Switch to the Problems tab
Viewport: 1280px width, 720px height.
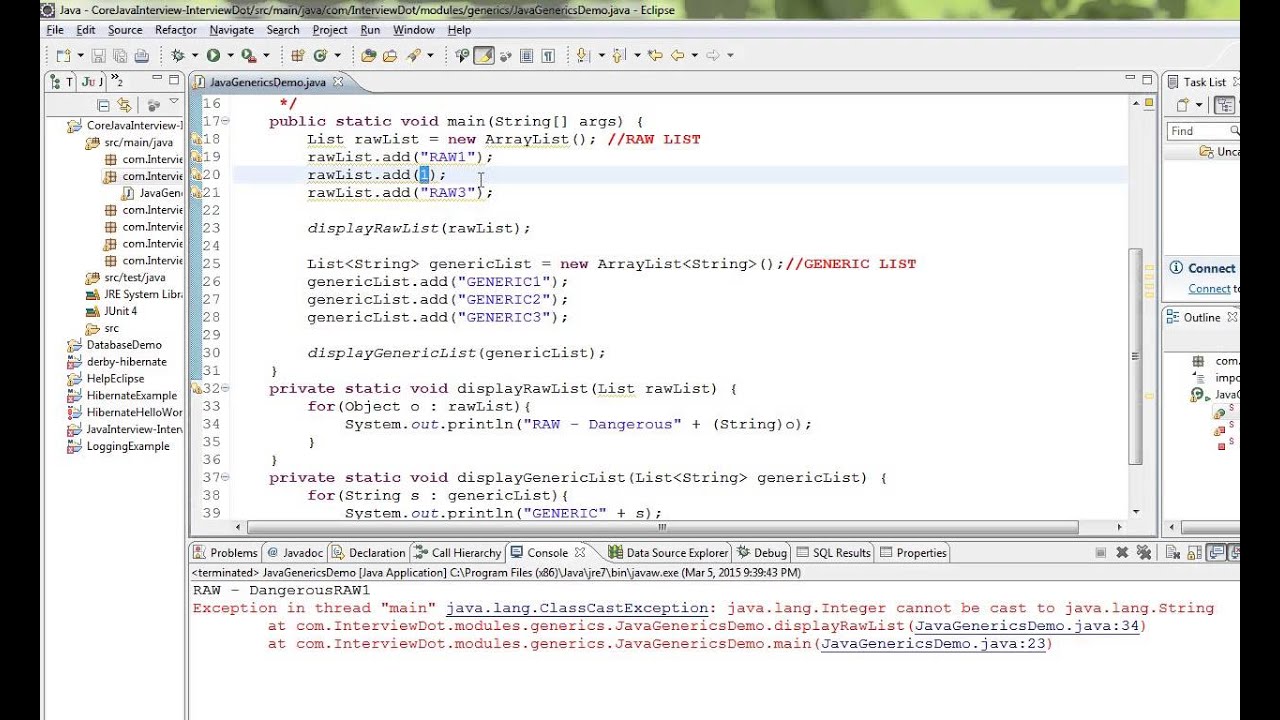coord(225,552)
